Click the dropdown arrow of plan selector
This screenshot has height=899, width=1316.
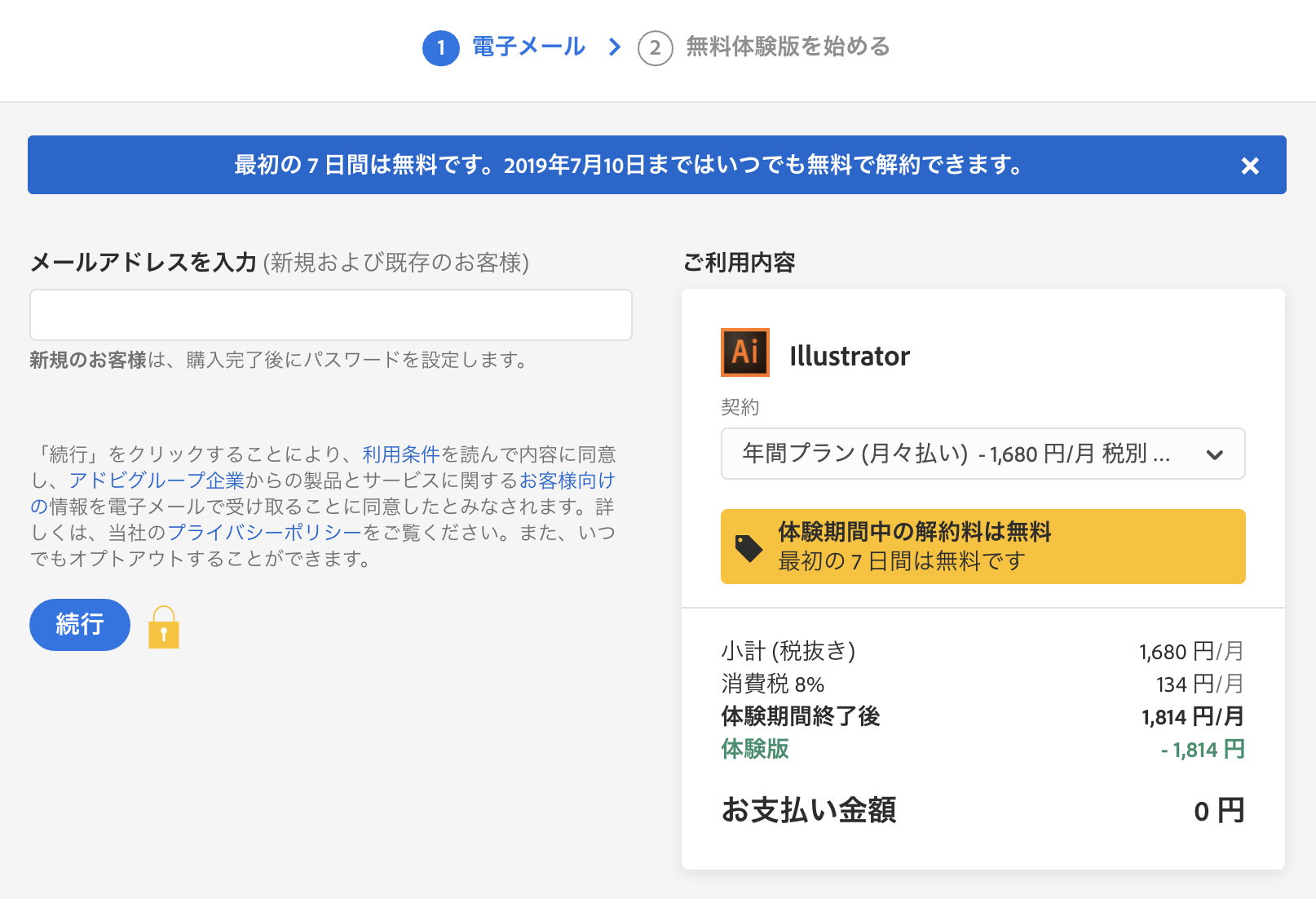[1214, 454]
